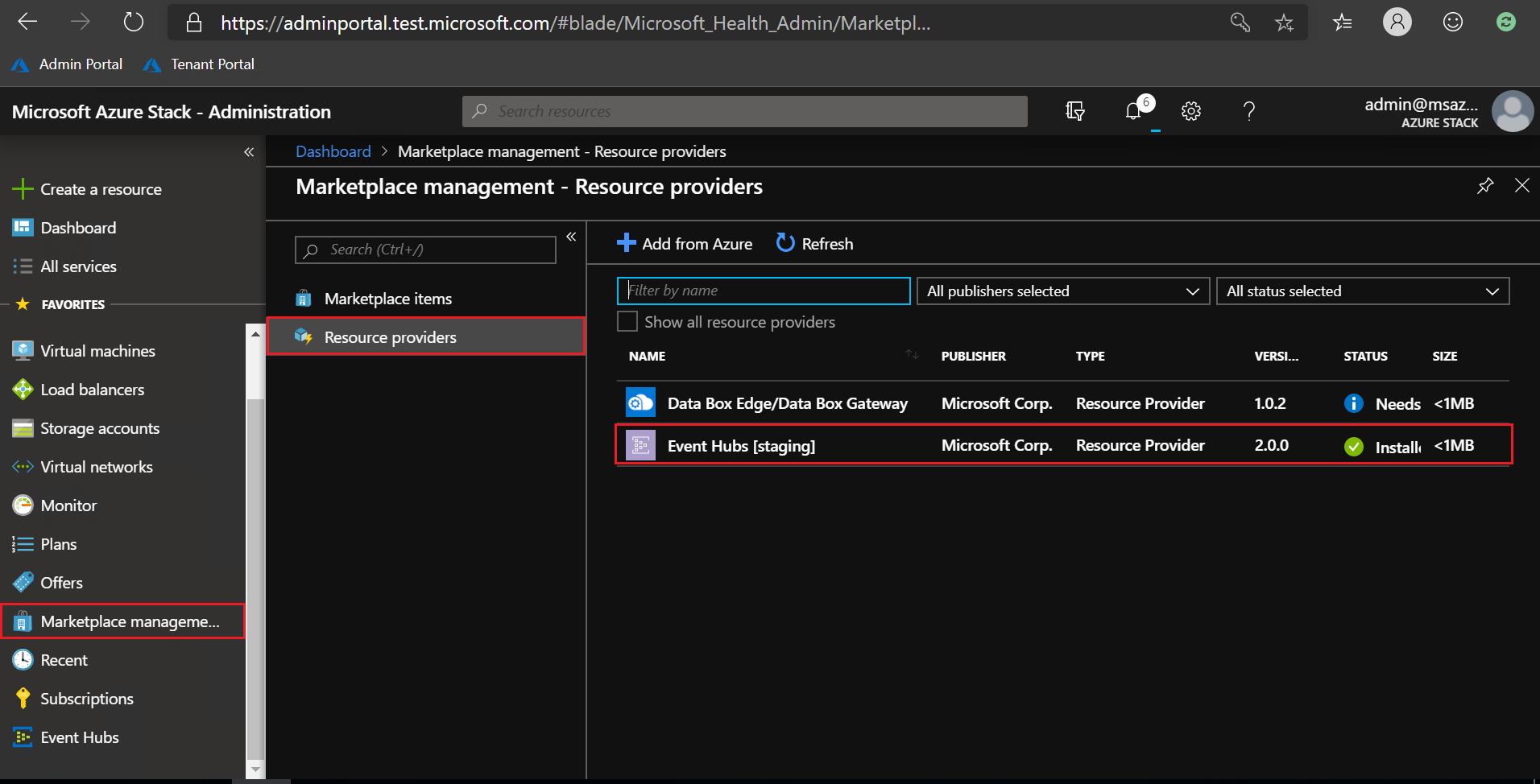Image resolution: width=1540 pixels, height=784 pixels.
Task: Enable Show all resource providers
Action: coord(627,321)
